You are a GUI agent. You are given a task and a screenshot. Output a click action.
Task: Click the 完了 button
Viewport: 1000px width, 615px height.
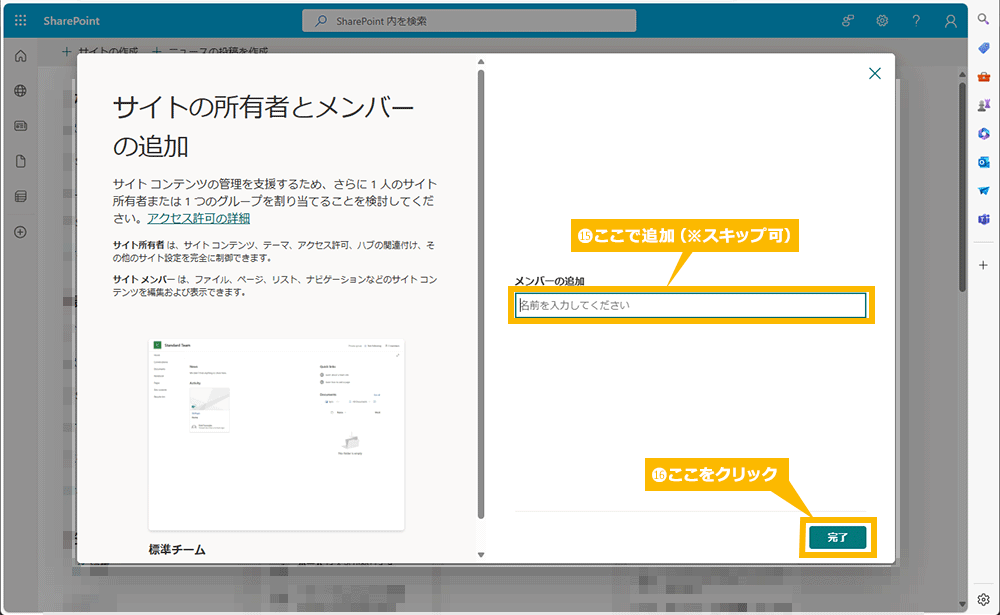tap(837, 538)
